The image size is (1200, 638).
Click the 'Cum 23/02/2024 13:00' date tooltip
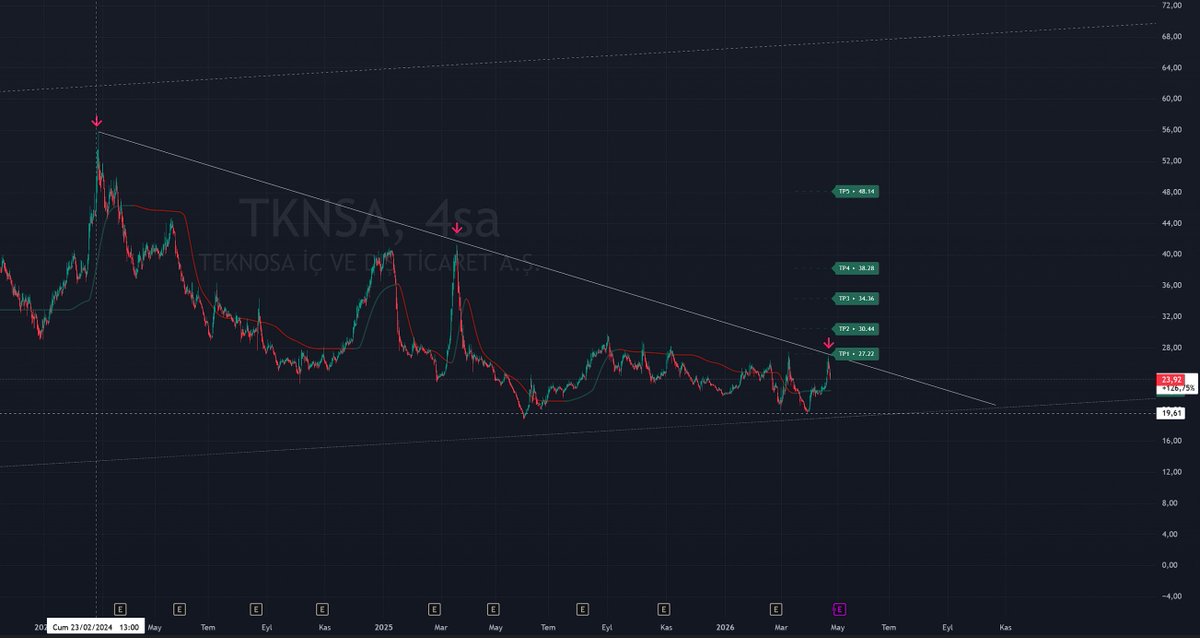pyautogui.click(x=94, y=628)
